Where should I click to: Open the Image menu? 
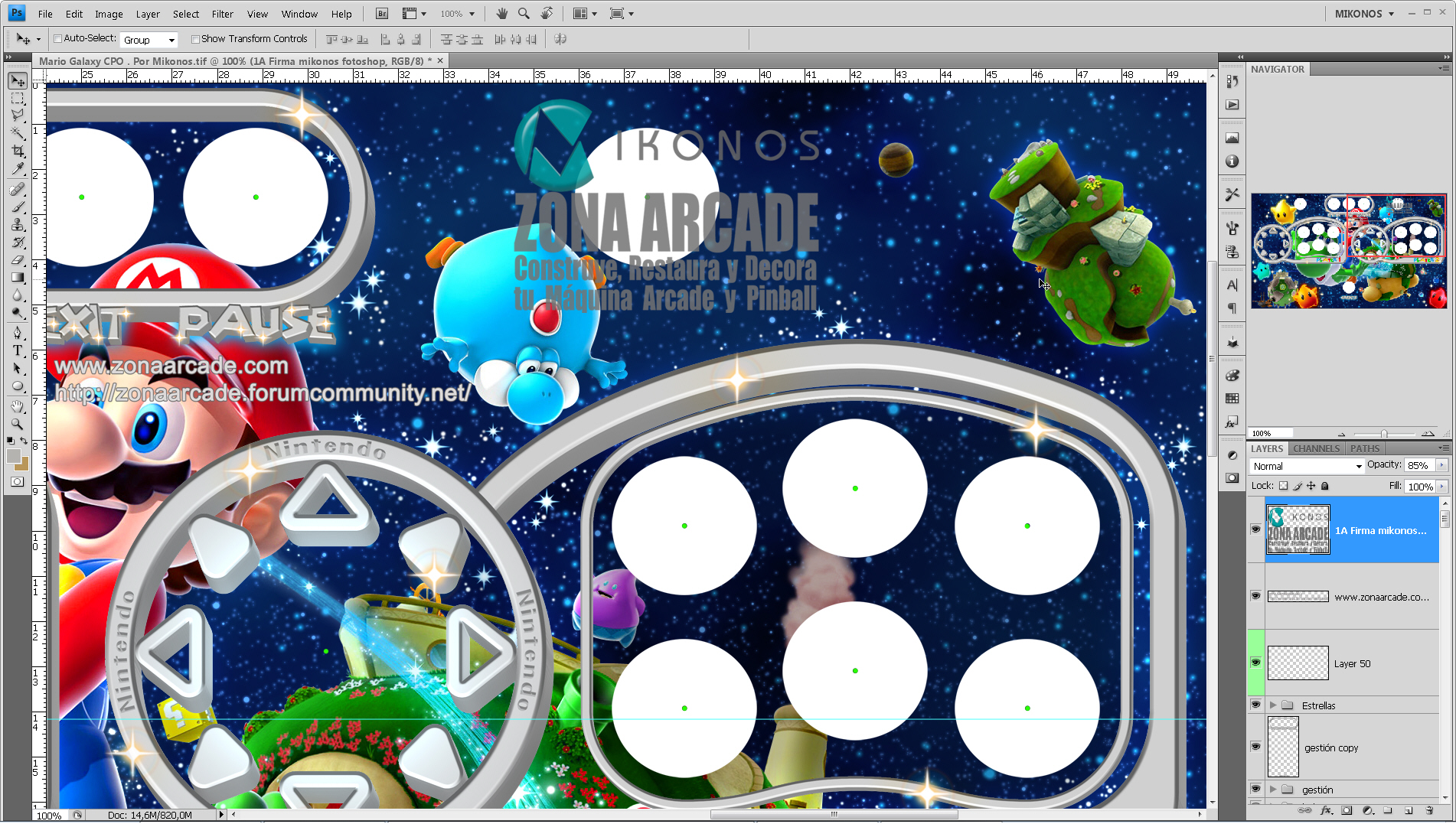109,14
